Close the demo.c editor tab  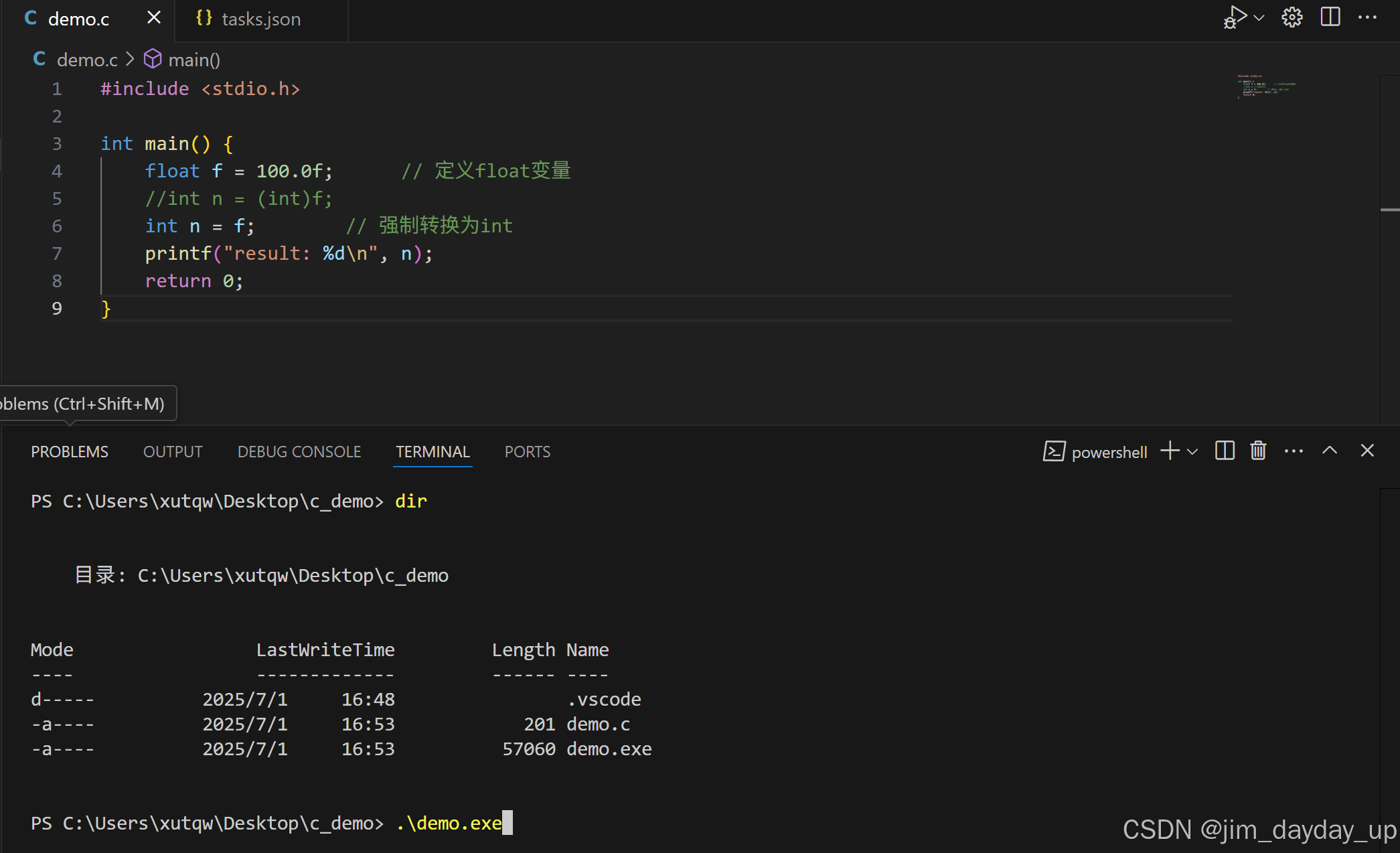(x=154, y=18)
